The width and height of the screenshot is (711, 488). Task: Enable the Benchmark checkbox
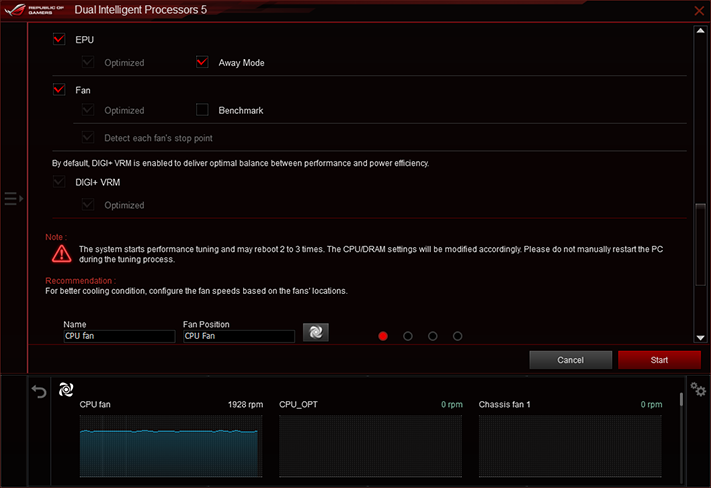tap(202, 110)
